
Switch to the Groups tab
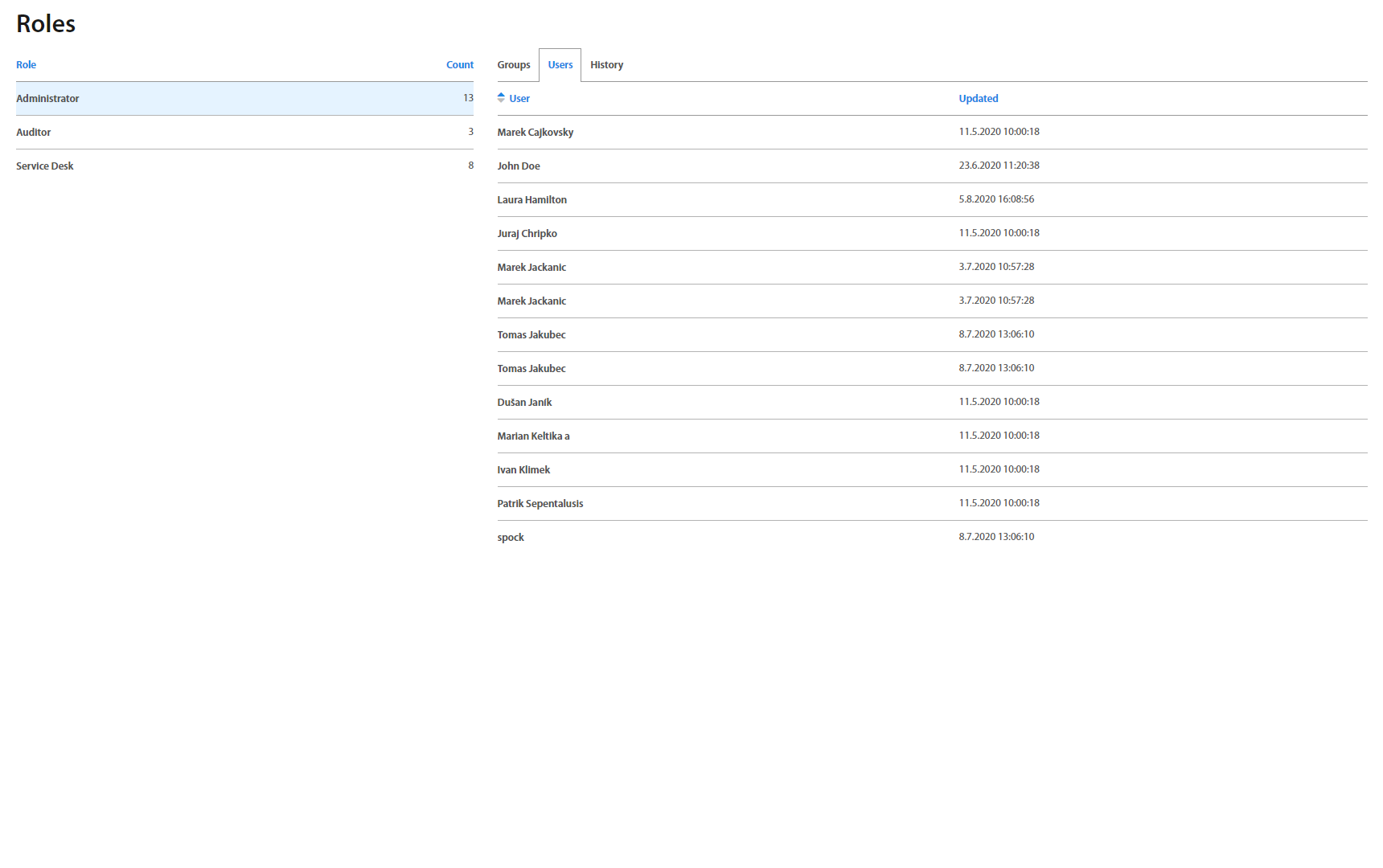[x=513, y=65]
